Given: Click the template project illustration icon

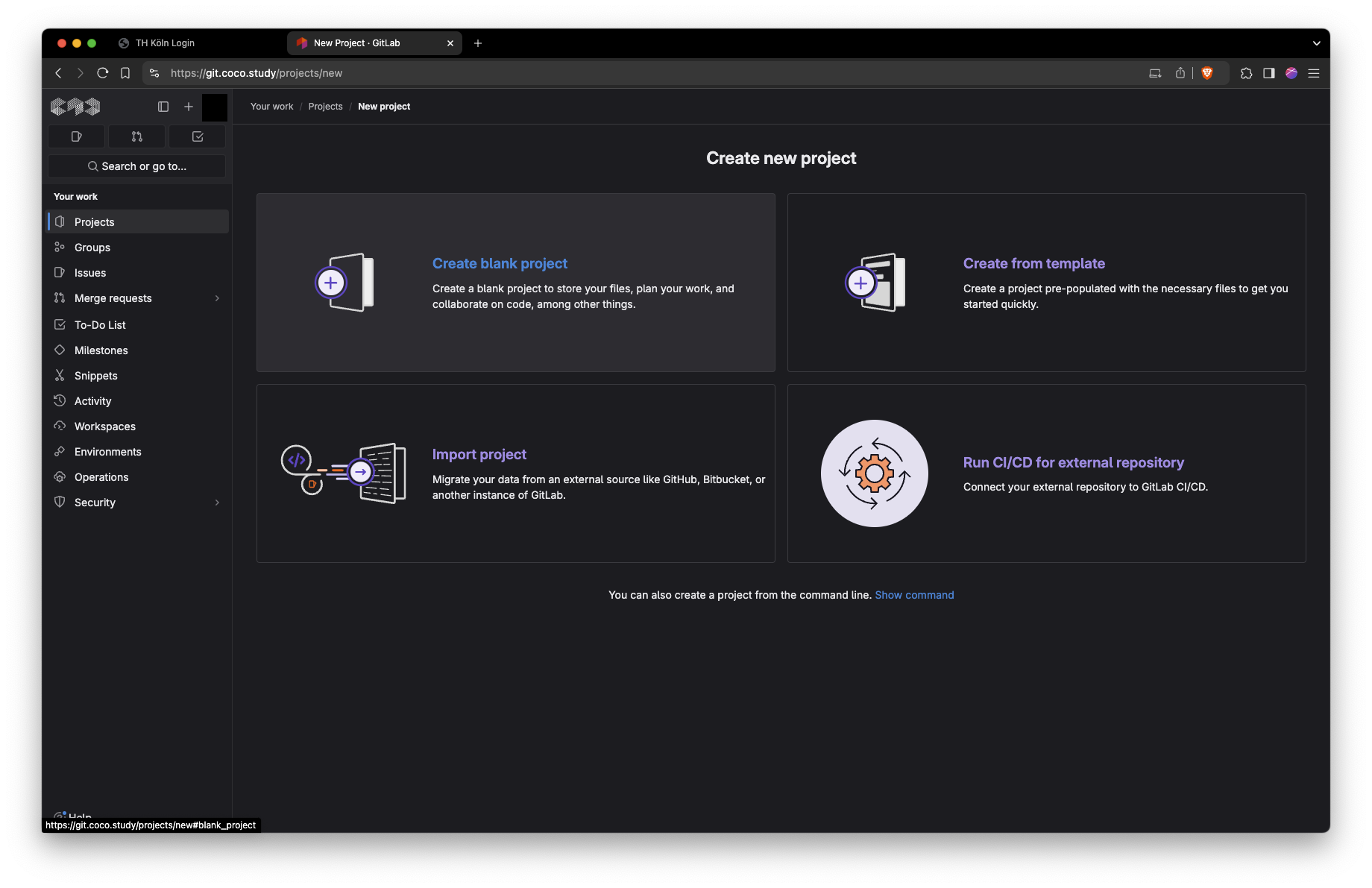Looking at the screenshot, I should pyautogui.click(x=875, y=283).
